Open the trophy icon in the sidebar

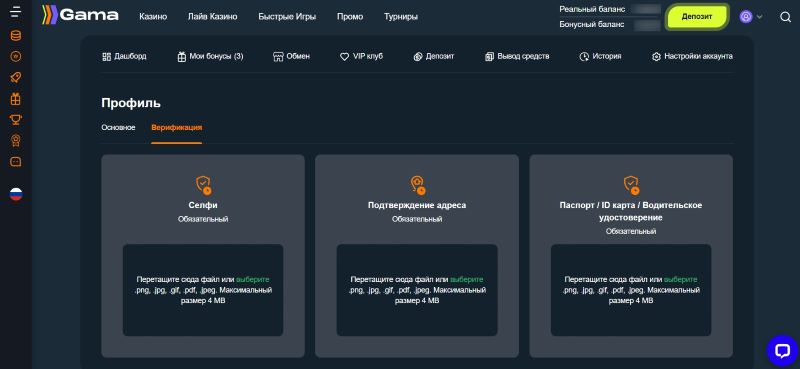(x=16, y=120)
